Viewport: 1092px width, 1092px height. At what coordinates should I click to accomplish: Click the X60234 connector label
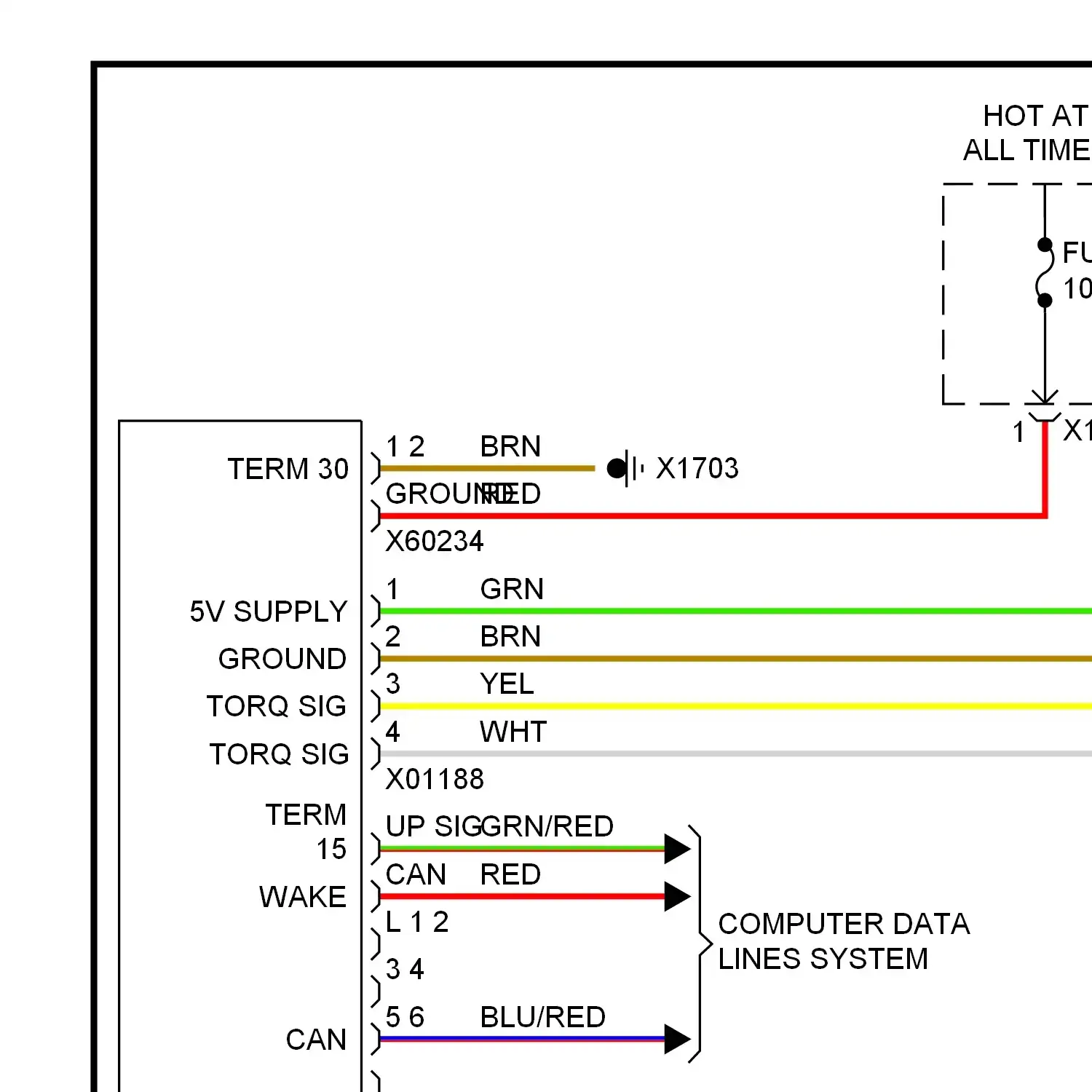(435, 541)
